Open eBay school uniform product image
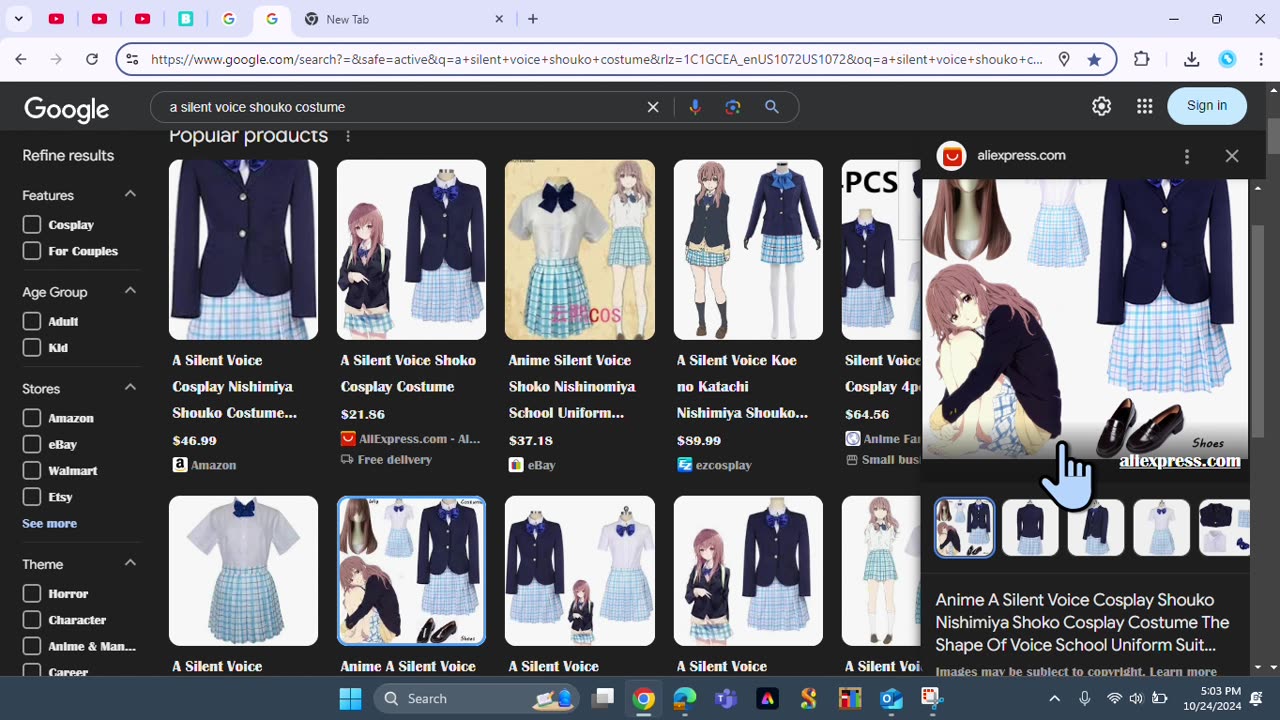 click(x=580, y=250)
